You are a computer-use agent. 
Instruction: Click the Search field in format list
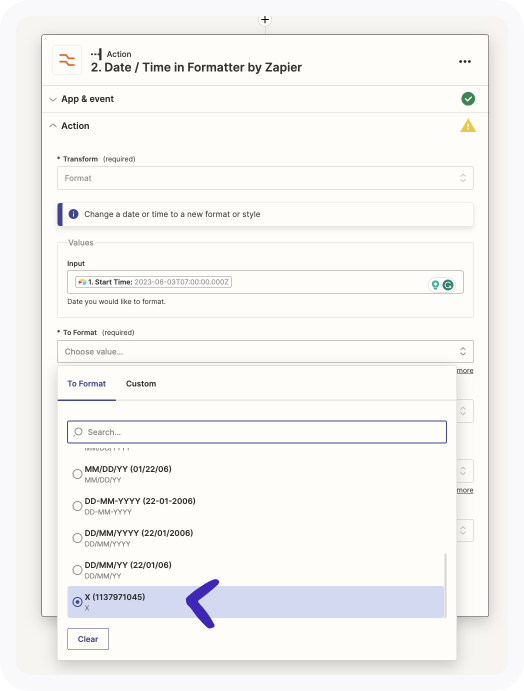coord(257,432)
